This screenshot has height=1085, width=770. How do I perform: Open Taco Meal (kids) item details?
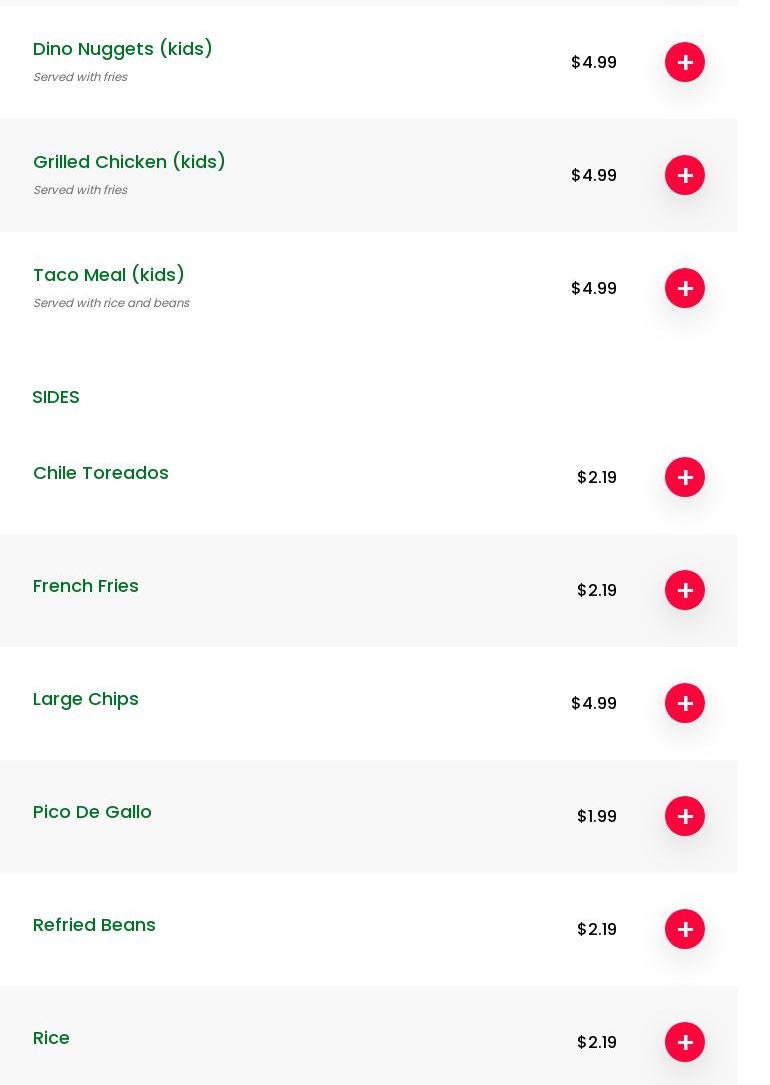[109, 275]
